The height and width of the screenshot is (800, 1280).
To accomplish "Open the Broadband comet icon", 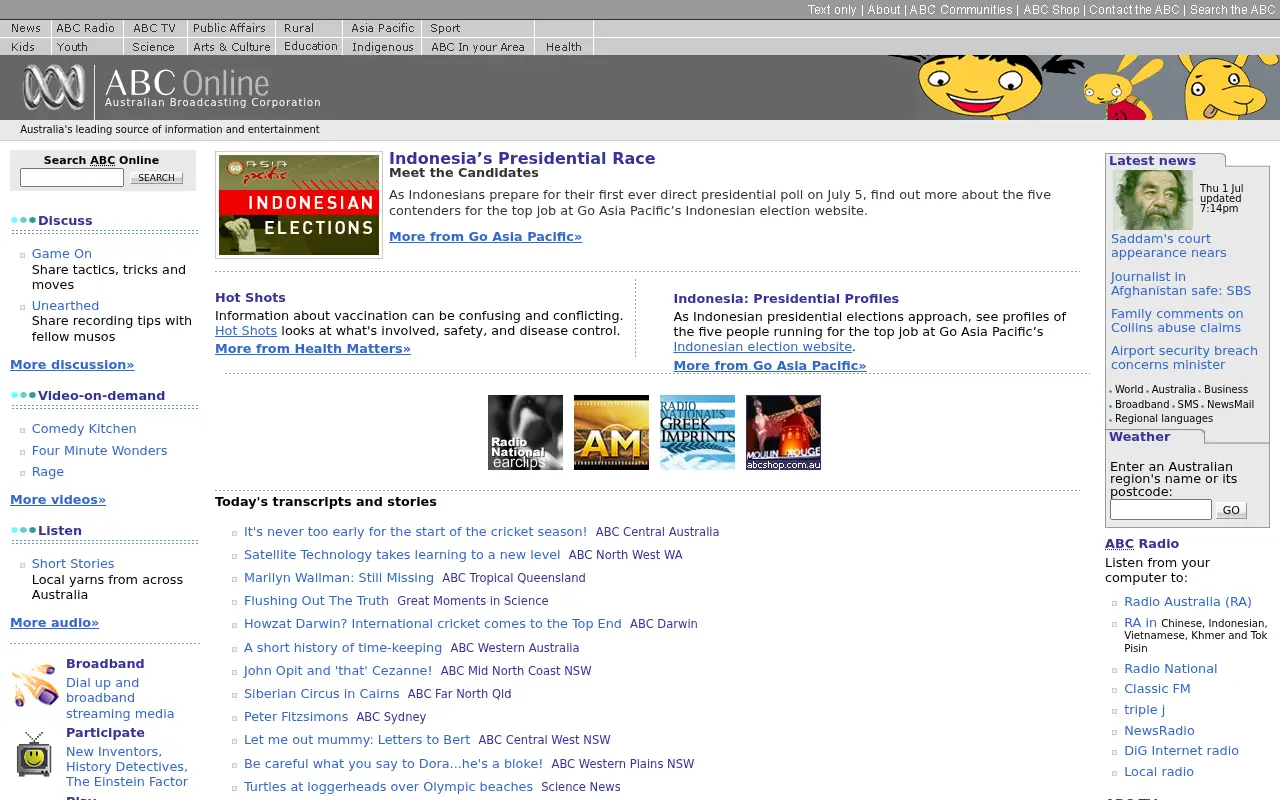I will [x=35, y=686].
